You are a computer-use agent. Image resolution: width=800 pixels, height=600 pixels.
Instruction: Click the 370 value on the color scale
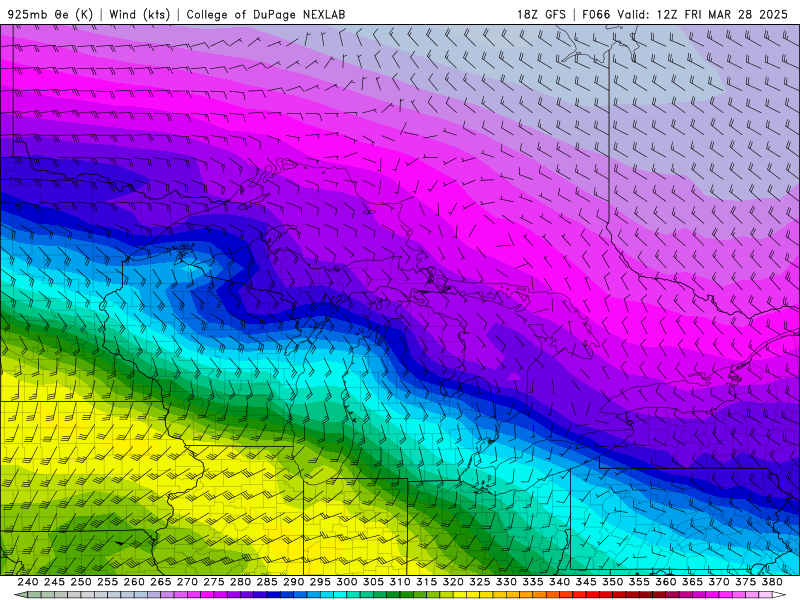tap(719, 582)
